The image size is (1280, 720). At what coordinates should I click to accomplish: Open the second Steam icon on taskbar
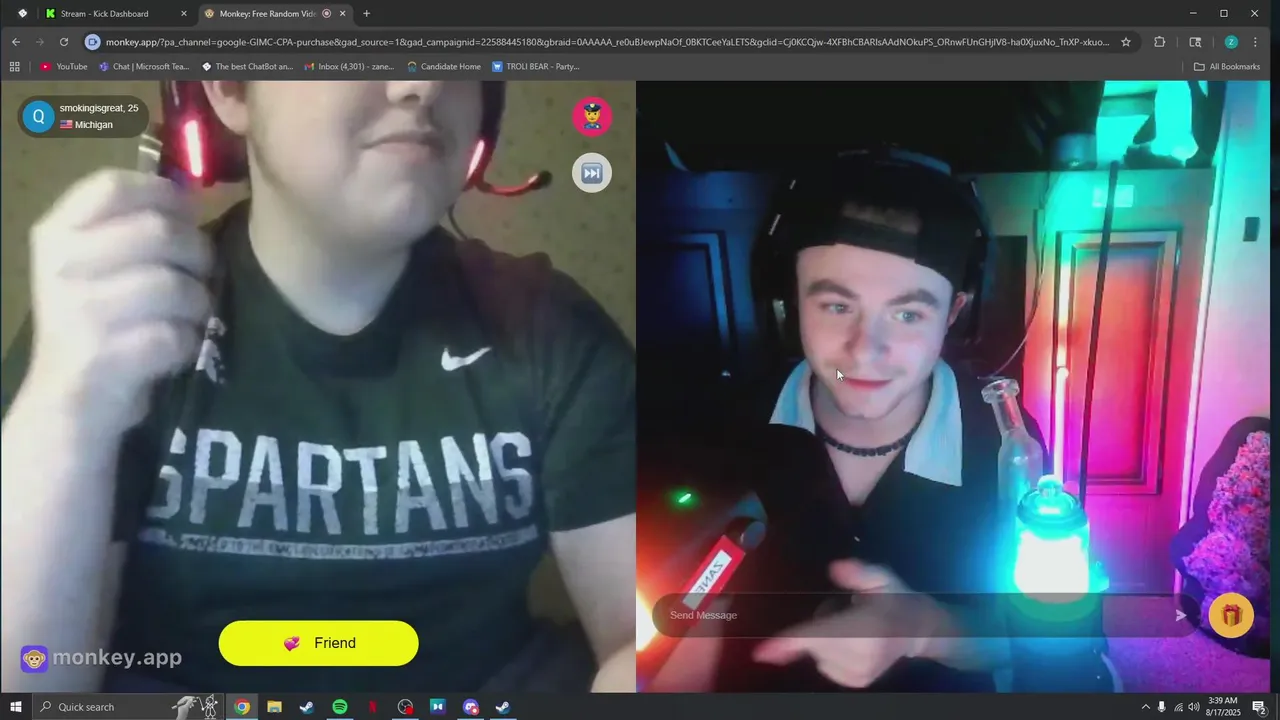(503, 707)
